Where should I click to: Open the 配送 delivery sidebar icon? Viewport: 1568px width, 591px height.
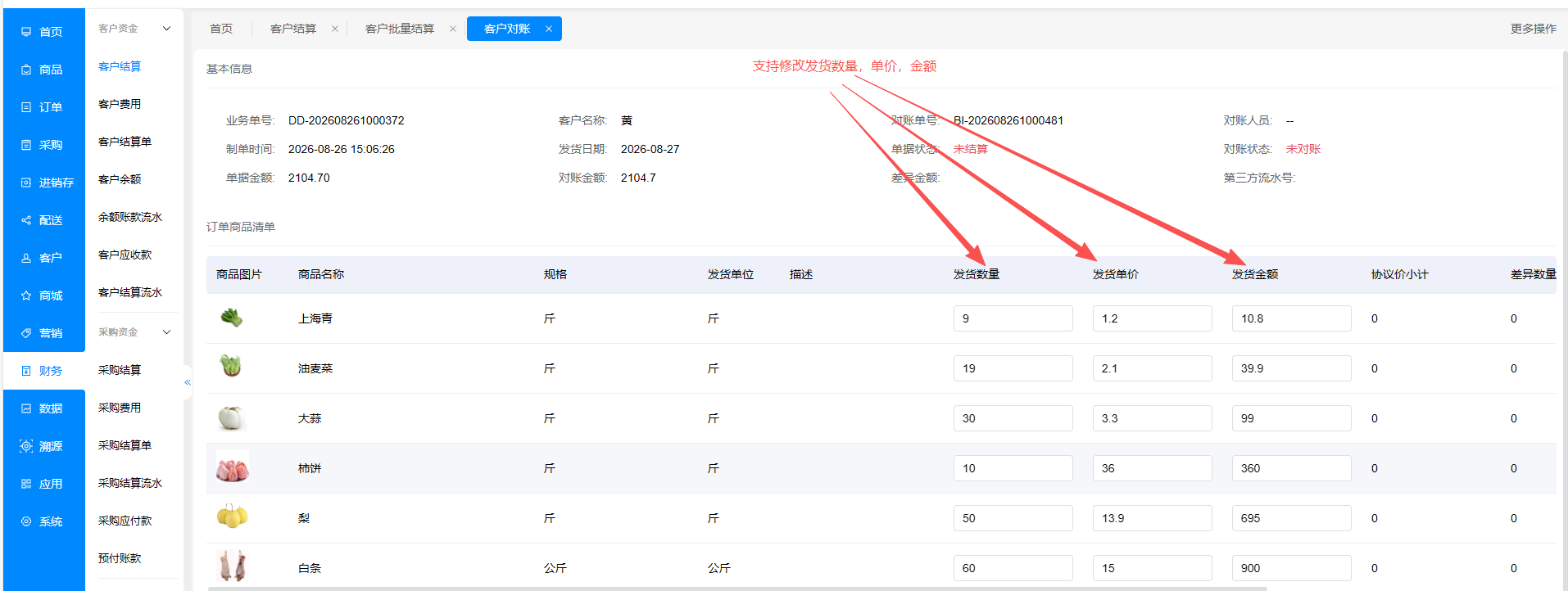[x=26, y=220]
